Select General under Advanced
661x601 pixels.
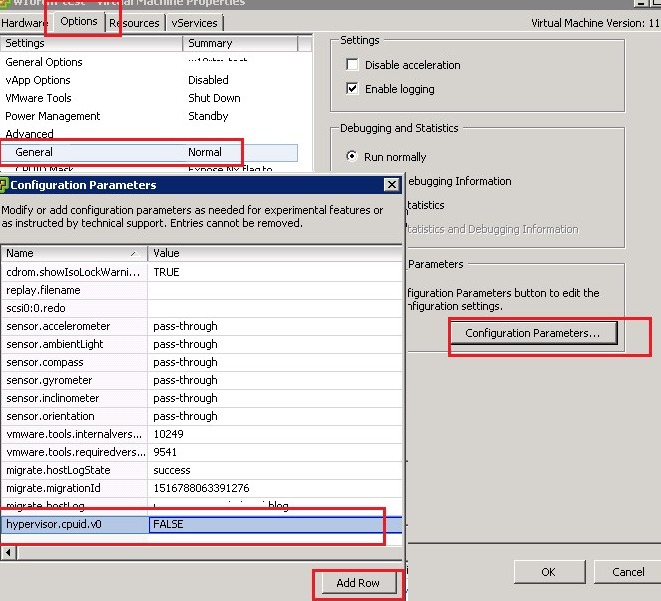149,152
